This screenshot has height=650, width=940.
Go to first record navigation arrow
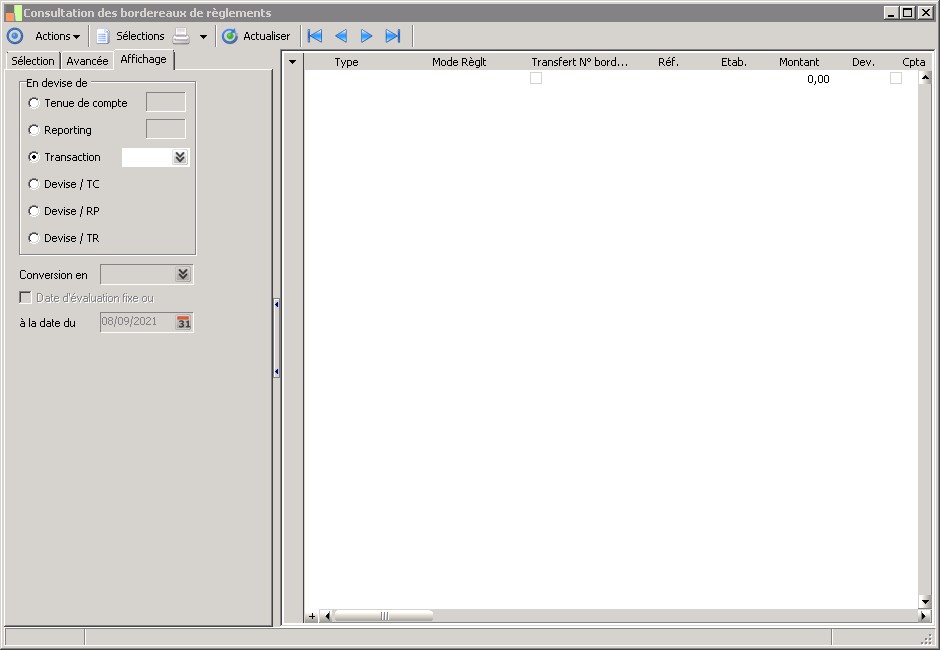[x=315, y=36]
